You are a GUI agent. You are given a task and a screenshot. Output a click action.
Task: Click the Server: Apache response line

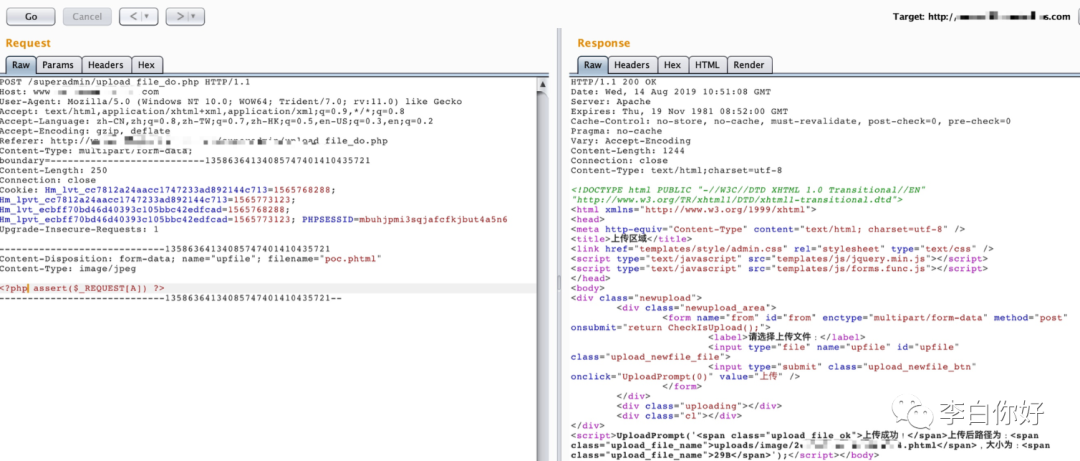coord(610,101)
